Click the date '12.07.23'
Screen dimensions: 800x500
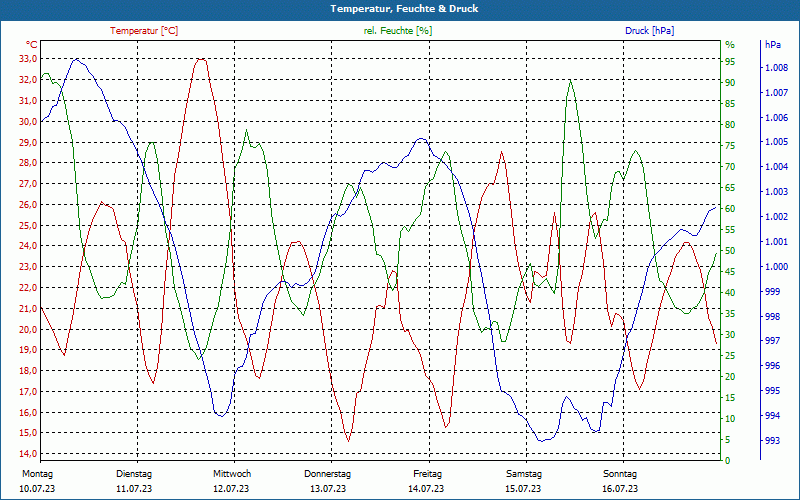point(231,489)
